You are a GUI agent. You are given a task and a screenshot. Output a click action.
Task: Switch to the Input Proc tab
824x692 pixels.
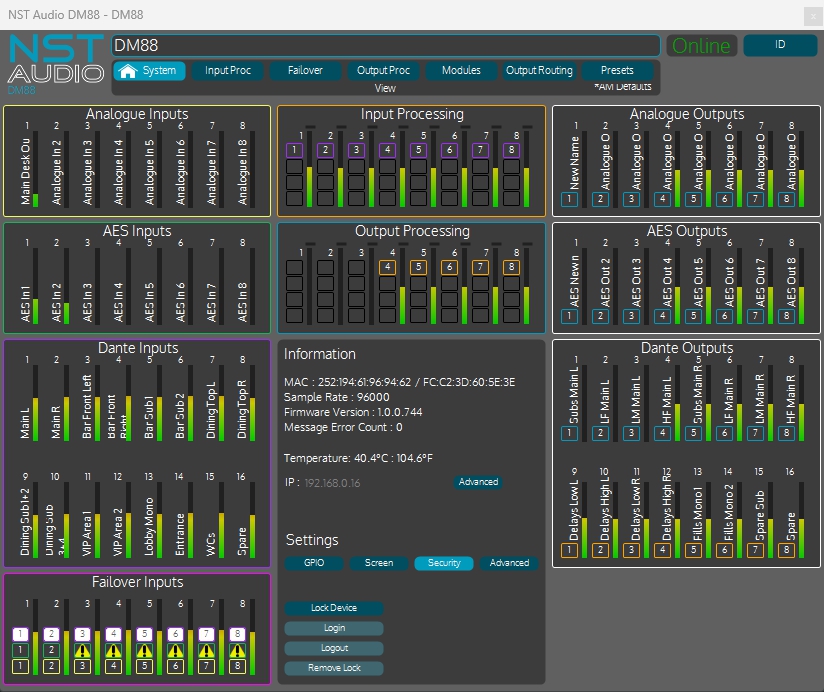tap(228, 70)
